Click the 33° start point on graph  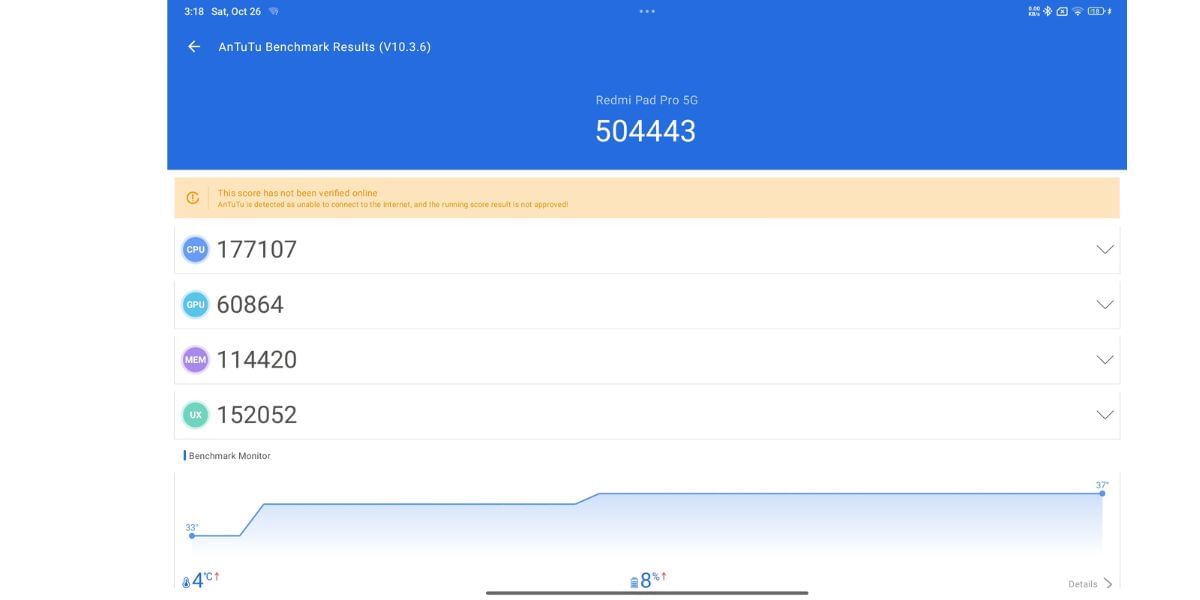pos(192,536)
